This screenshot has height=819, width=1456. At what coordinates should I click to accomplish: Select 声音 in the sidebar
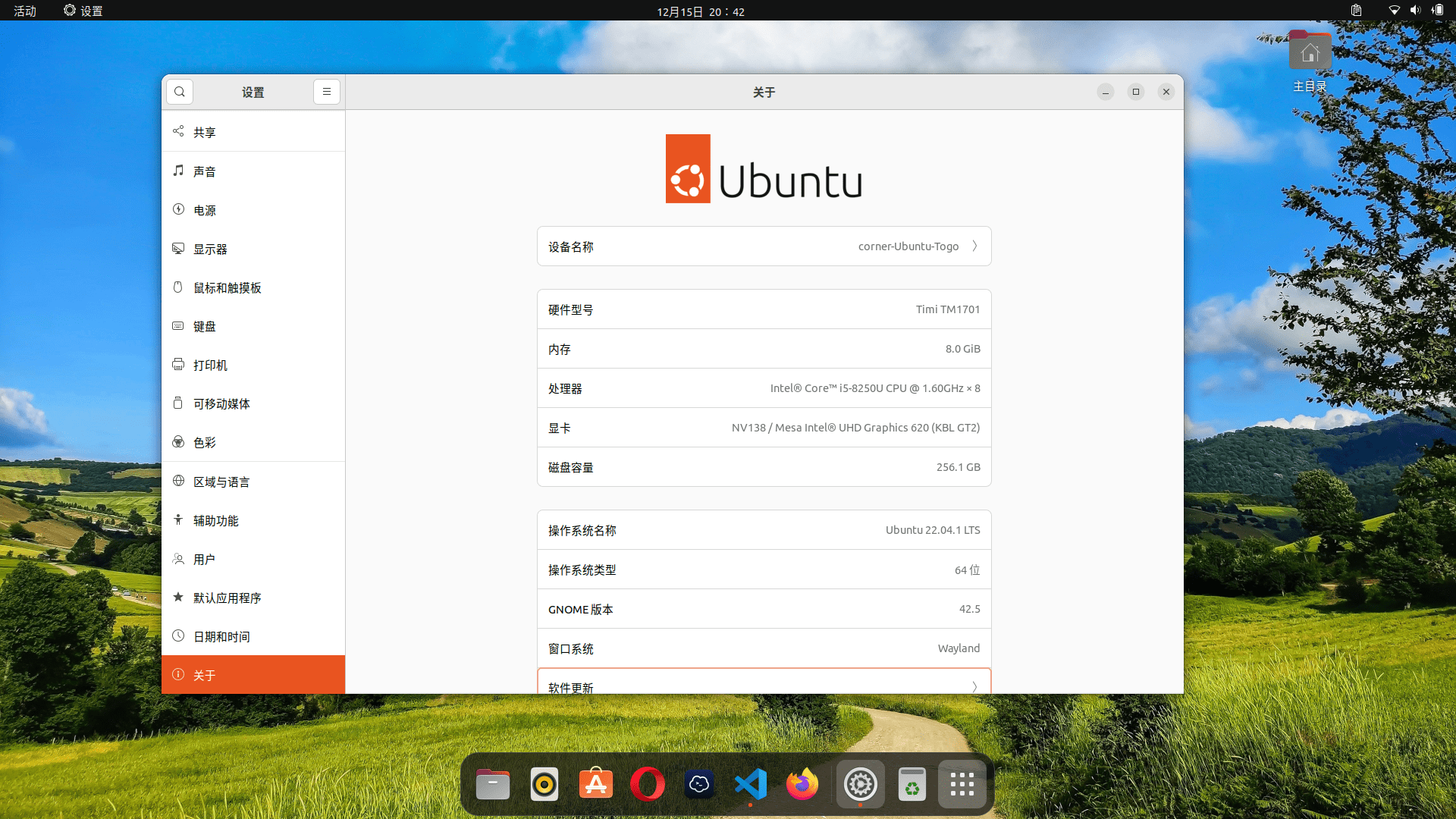click(x=253, y=171)
